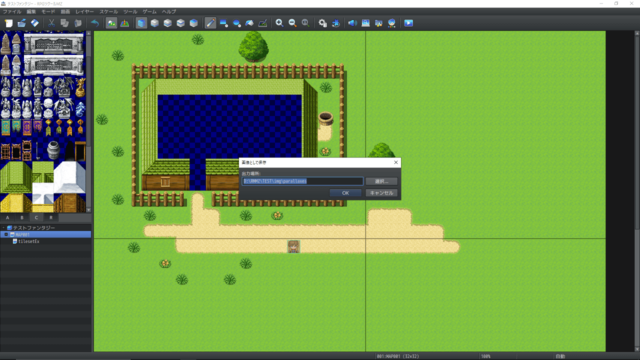Select the layer 1 cube icon
Image resolution: width=640 pixels, height=360 pixels.
(154, 23)
